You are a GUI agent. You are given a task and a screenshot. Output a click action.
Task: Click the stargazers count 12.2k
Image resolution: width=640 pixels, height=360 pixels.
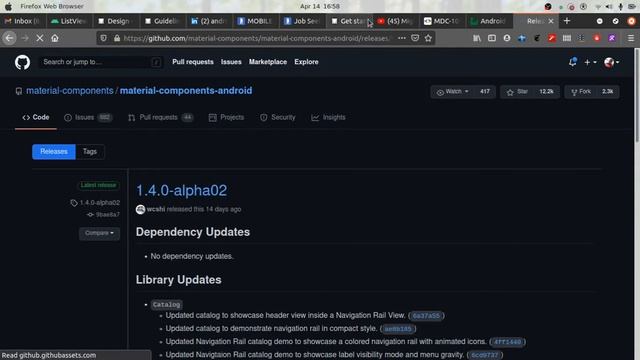(x=546, y=91)
